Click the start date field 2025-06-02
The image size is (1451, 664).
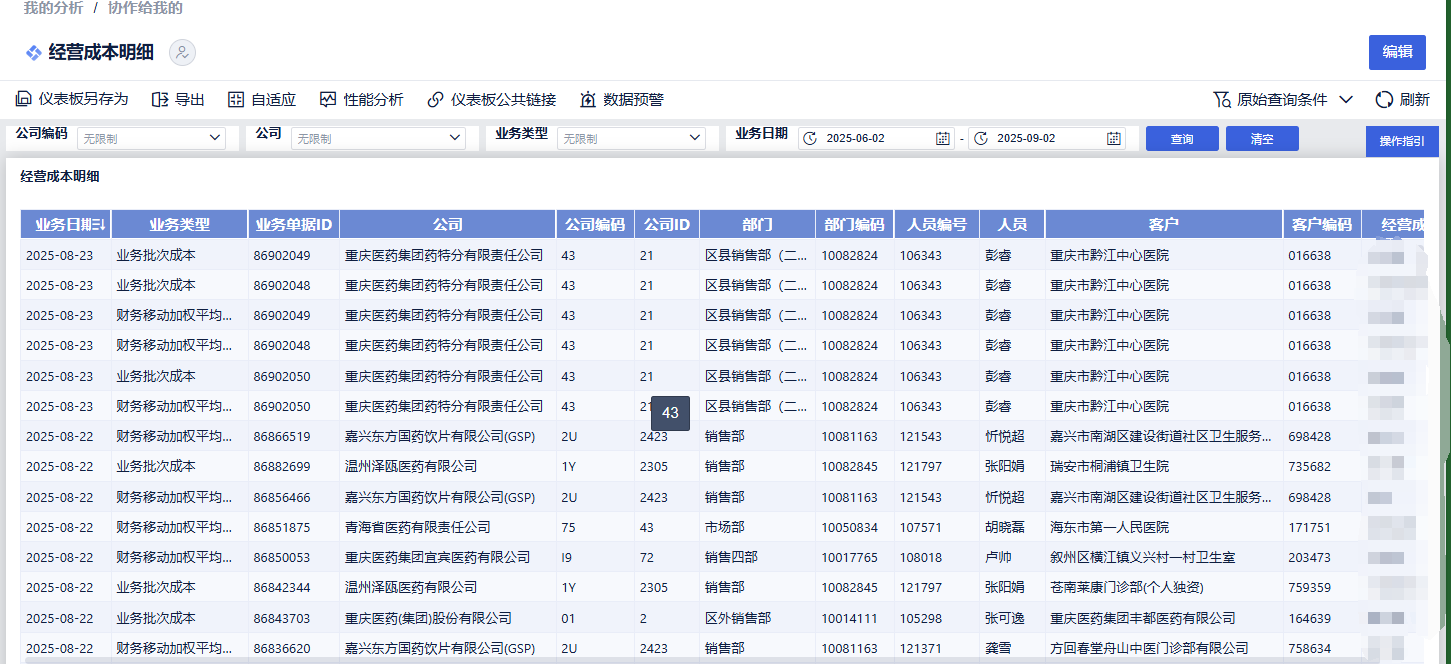(876, 138)
